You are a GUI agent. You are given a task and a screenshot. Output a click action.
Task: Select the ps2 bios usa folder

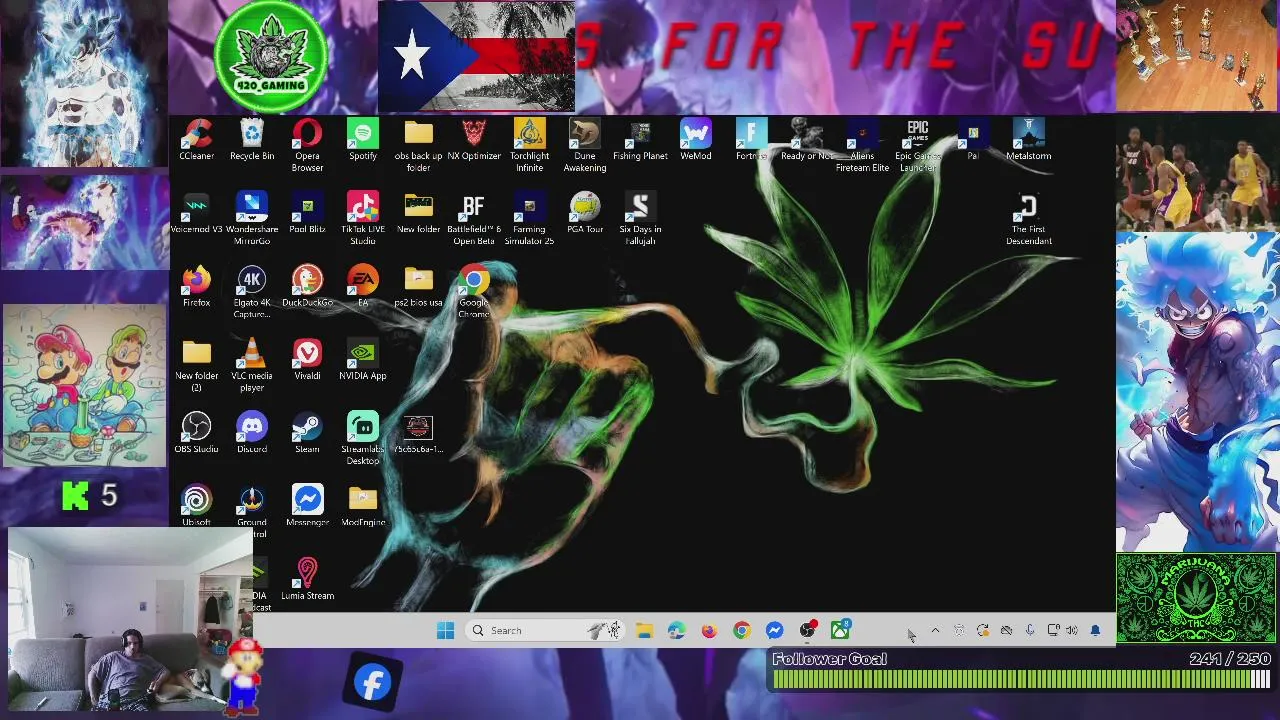point(418,286)
